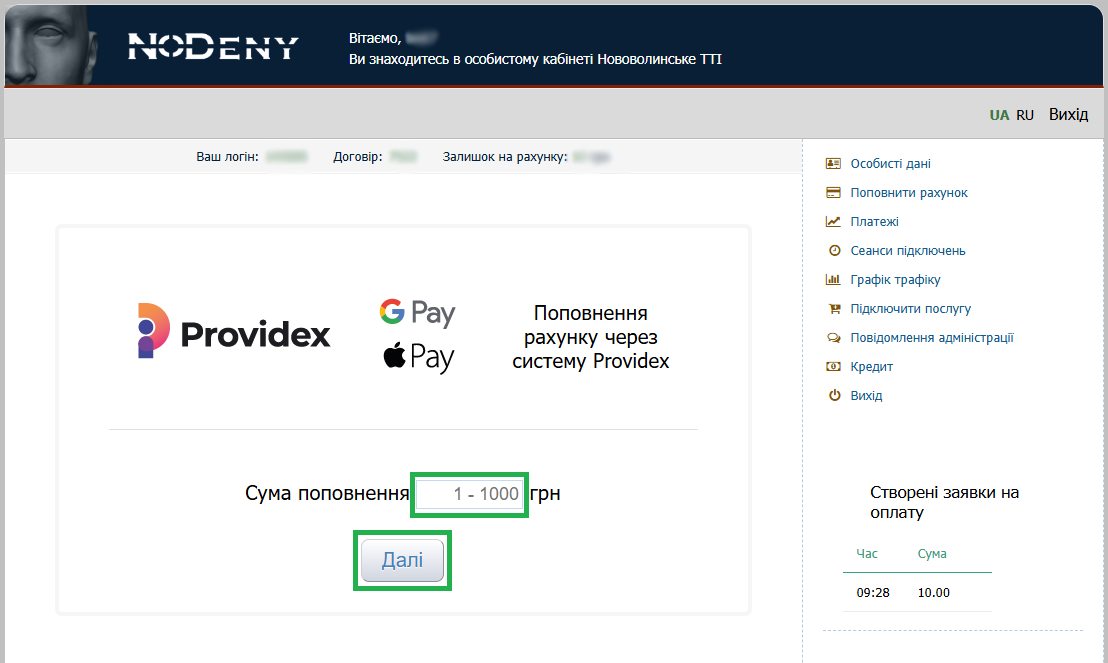The height and width of the screenshot is (663, 1108).
Task: Click the bar chart traffic graph icon
Action: click(833, 279)
